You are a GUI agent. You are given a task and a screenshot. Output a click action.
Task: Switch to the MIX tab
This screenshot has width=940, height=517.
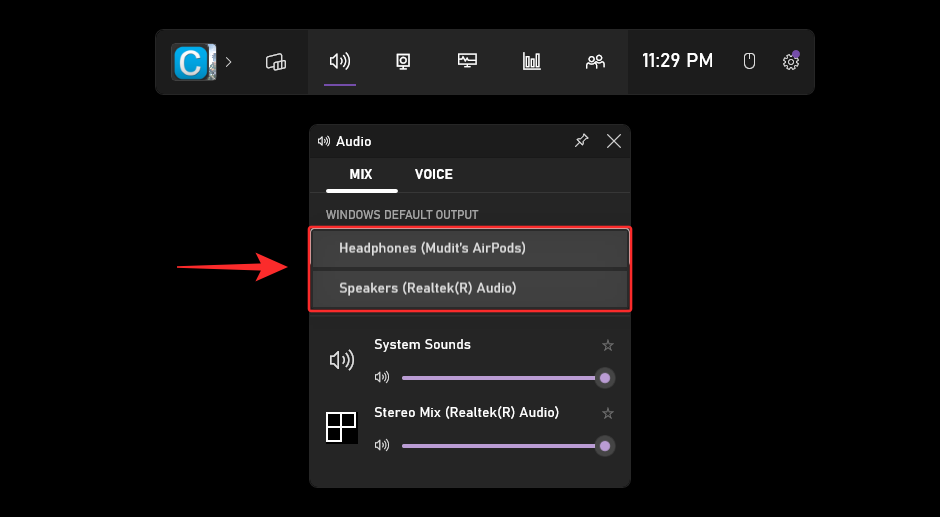click(x=361, y=174)
